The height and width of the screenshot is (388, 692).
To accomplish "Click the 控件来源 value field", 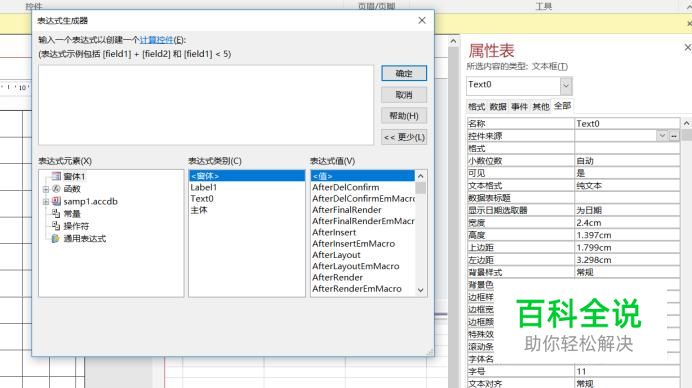I will (x=615, y=136).
